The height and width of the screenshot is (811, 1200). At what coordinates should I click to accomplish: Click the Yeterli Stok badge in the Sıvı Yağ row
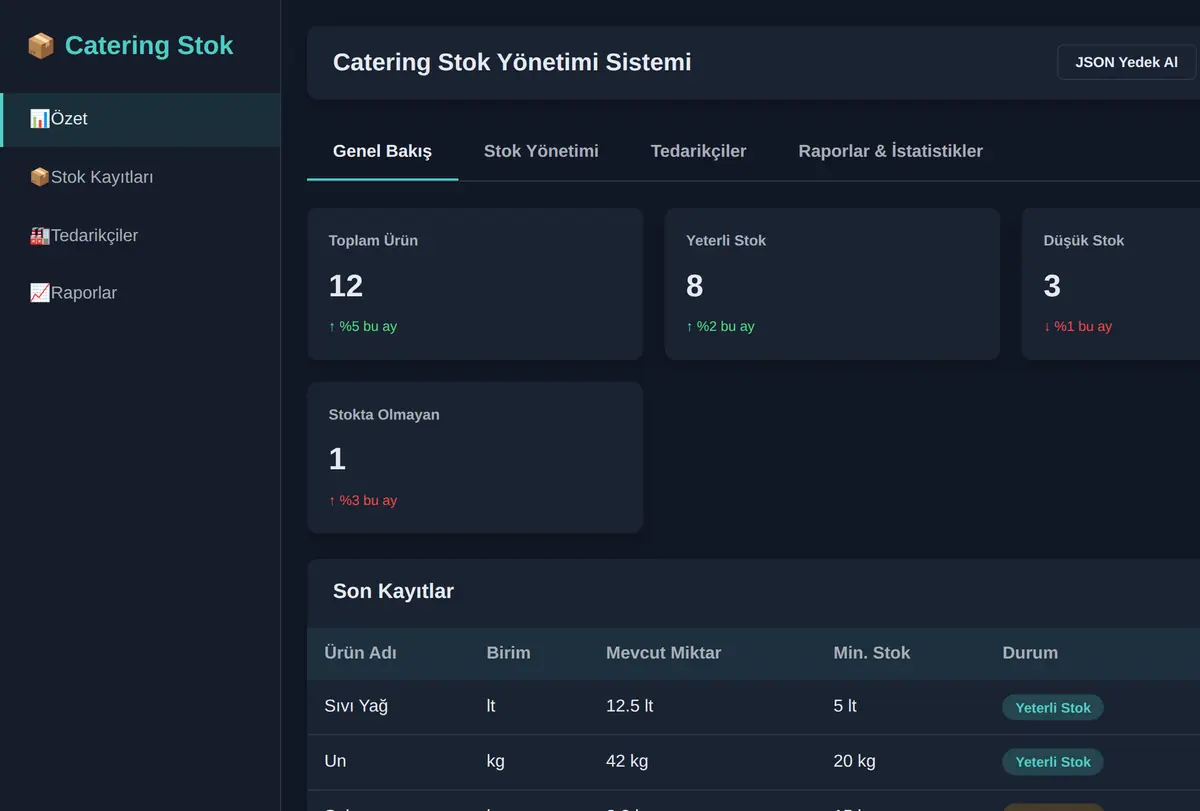coord(1053,708)
